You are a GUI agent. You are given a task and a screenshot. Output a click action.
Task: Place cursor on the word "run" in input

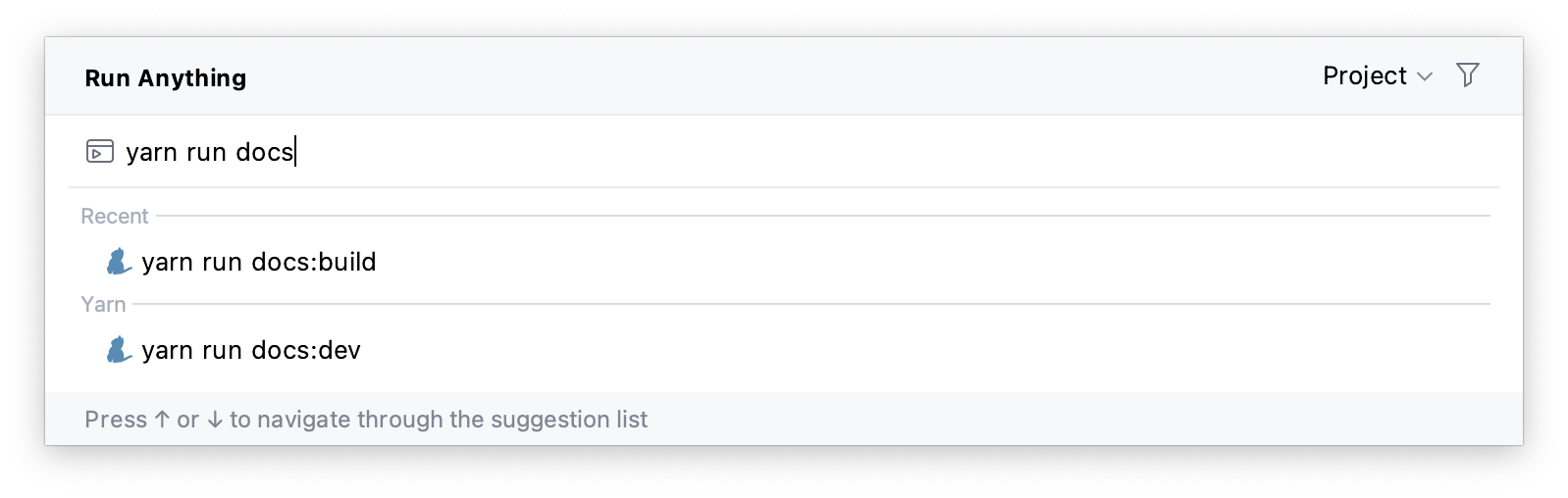coord(206,153)
